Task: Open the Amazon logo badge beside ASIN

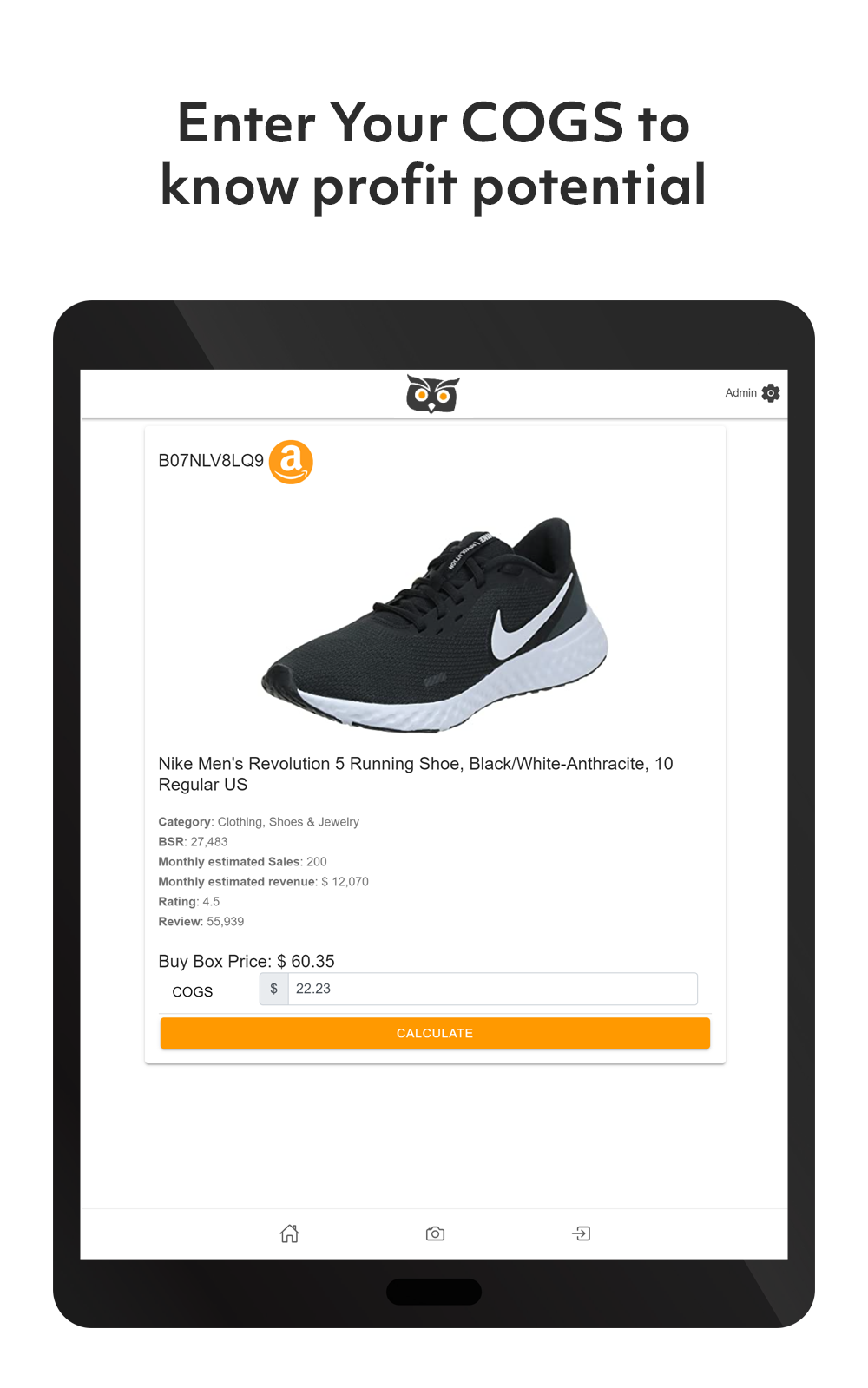Action: point(291,462)
